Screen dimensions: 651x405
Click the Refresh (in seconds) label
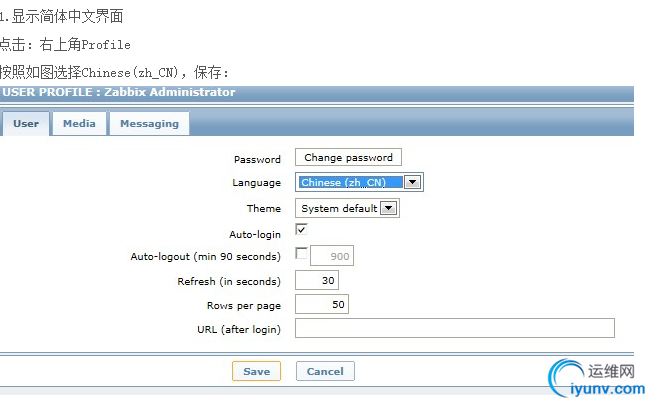tap(229, 282)
